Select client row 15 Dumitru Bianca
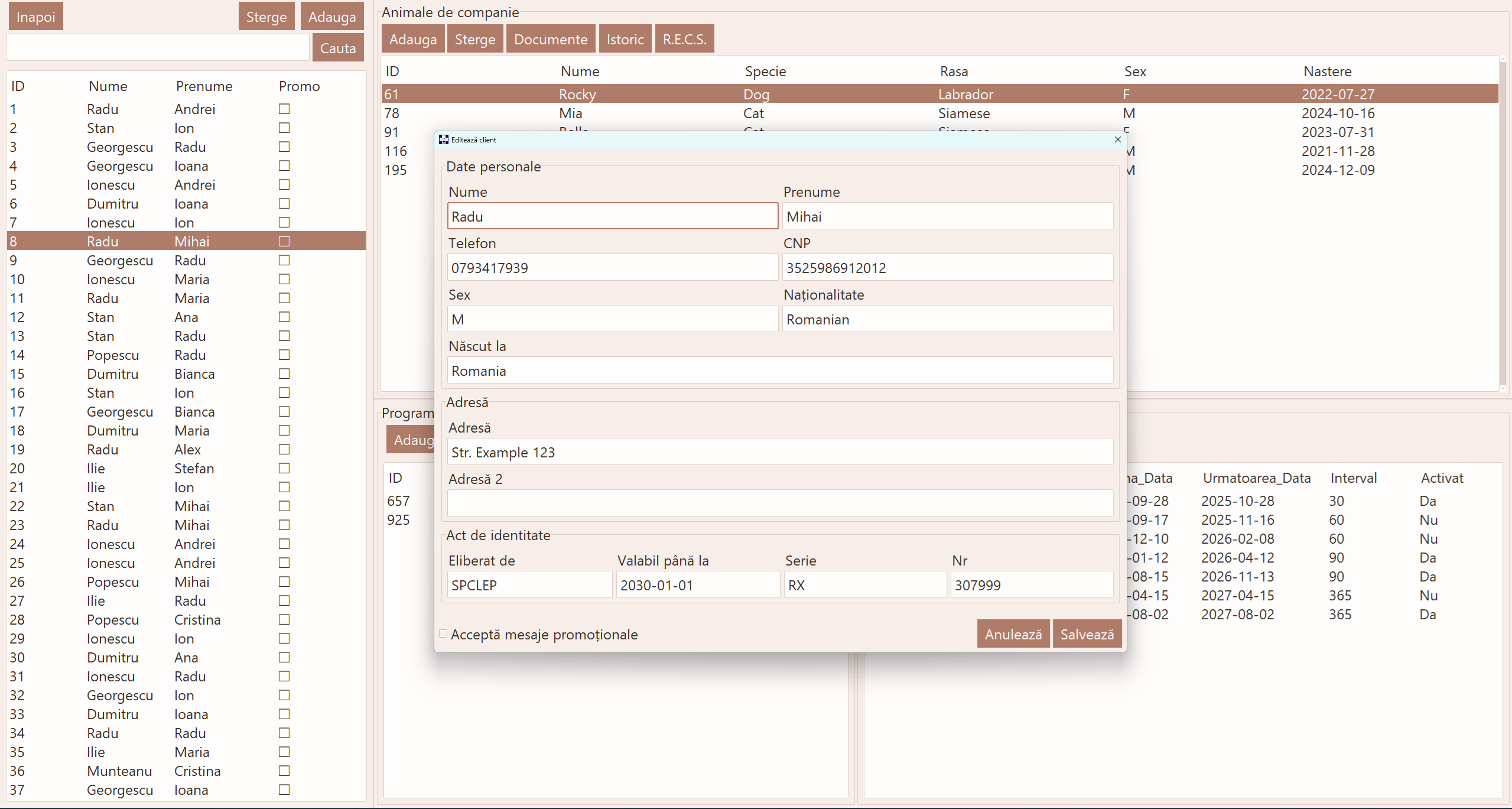The image size is (1512, 809). (186, 374)
